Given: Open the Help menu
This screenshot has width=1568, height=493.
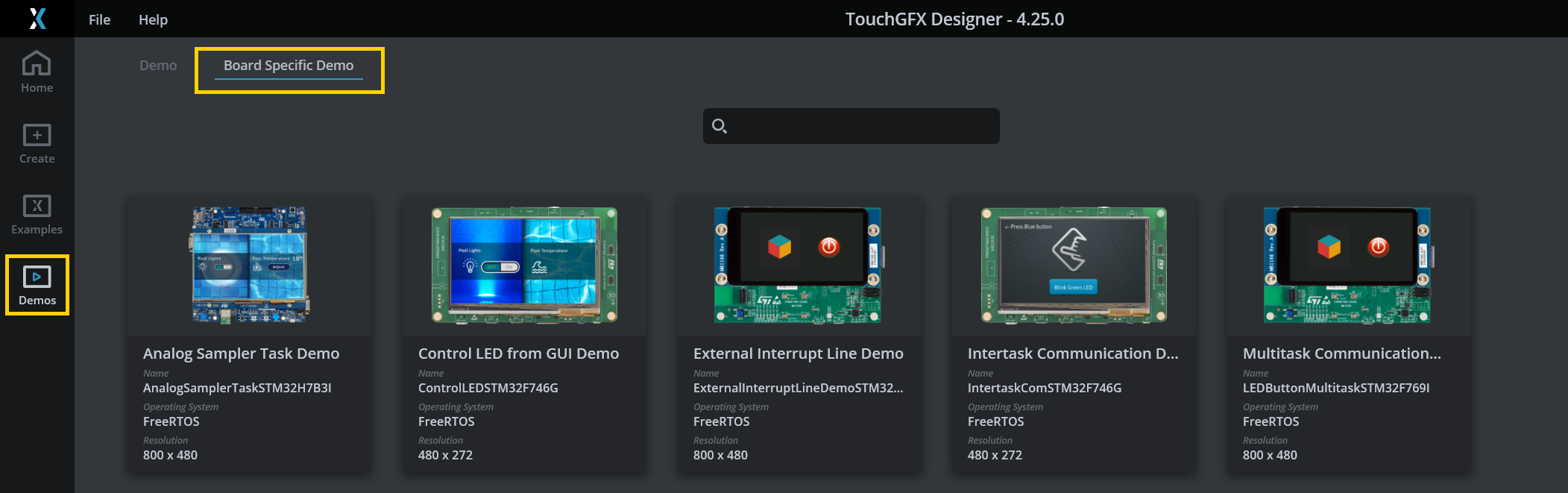Looking at the screenshot, I should tap(153, 19).
